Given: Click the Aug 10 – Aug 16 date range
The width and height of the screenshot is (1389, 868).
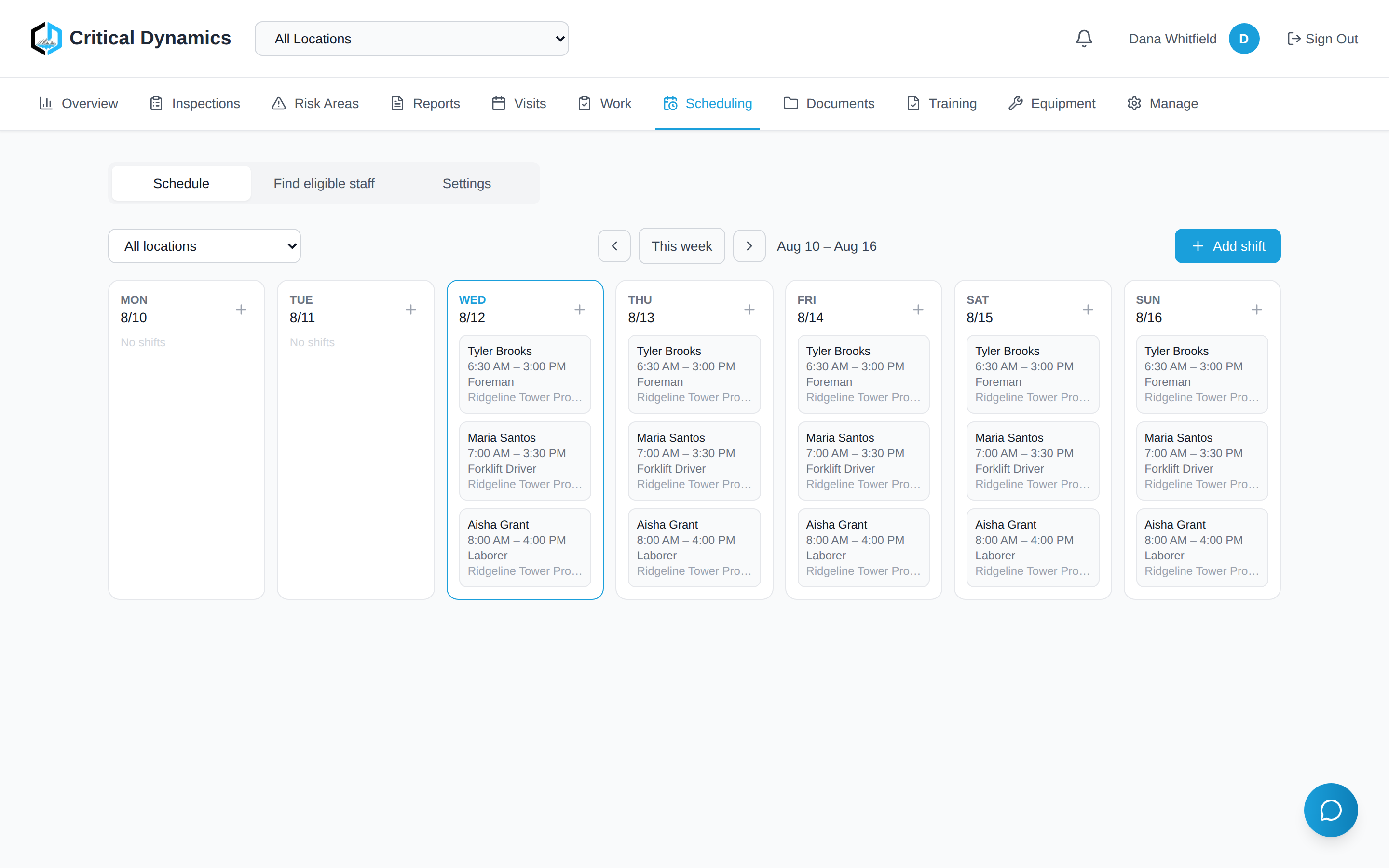Looking at the screenshot, I should point(827,246).
